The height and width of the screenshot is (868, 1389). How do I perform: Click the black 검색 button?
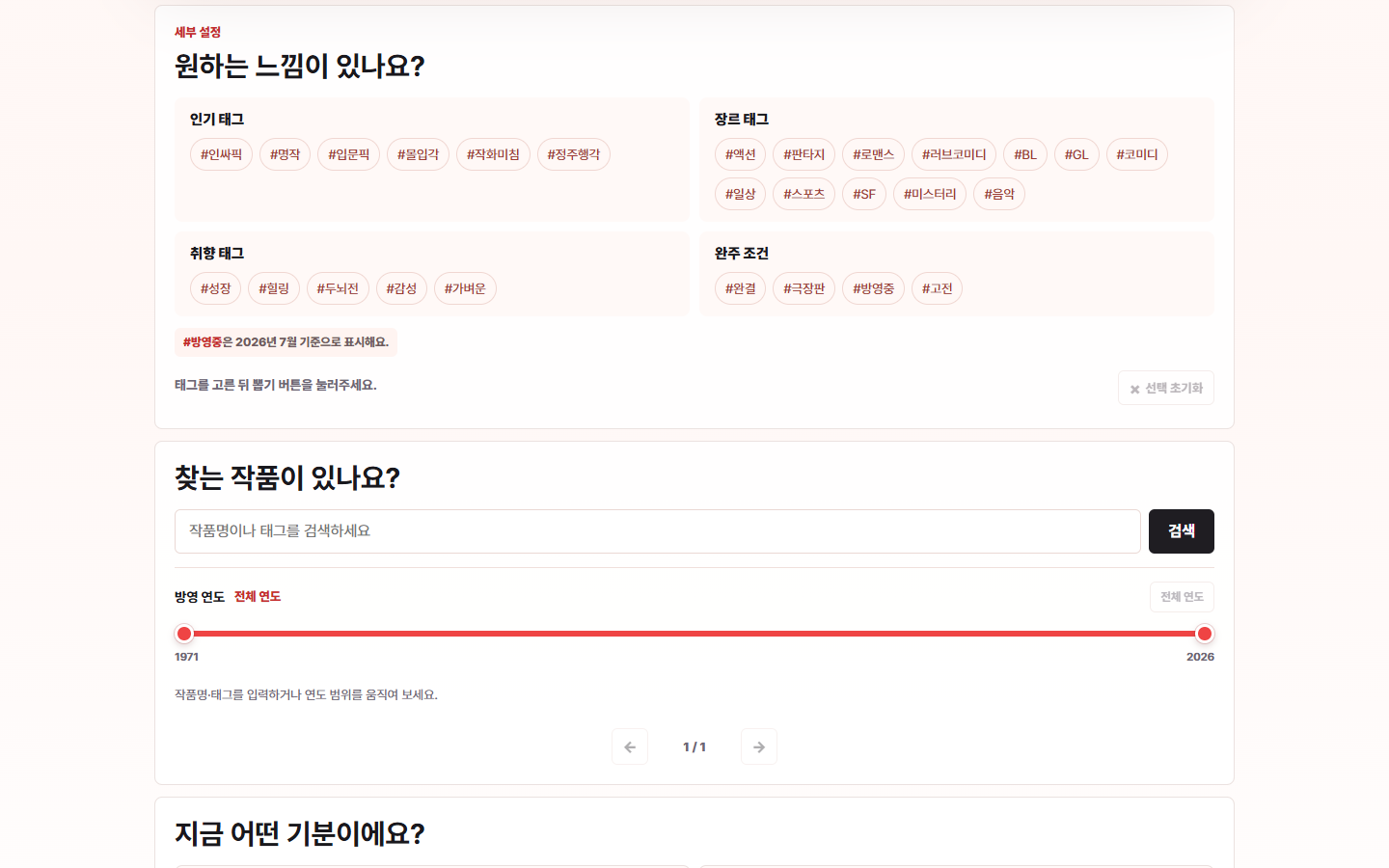pyautogui.click(x=1182, y=531)
